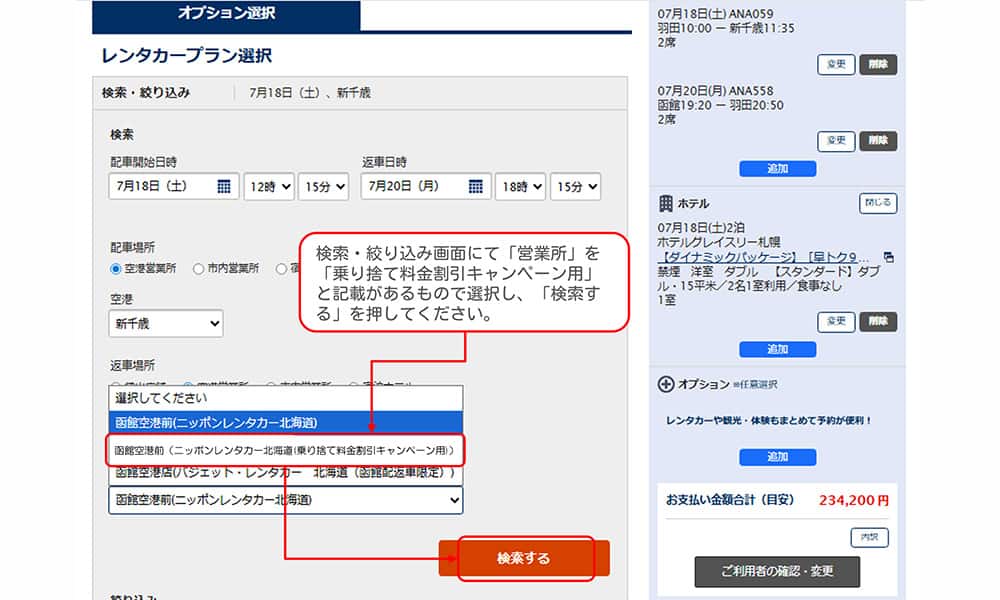The image size is (1000, 600).
Task: Click the 内訳 breakdown button
Action: (869, 538)
